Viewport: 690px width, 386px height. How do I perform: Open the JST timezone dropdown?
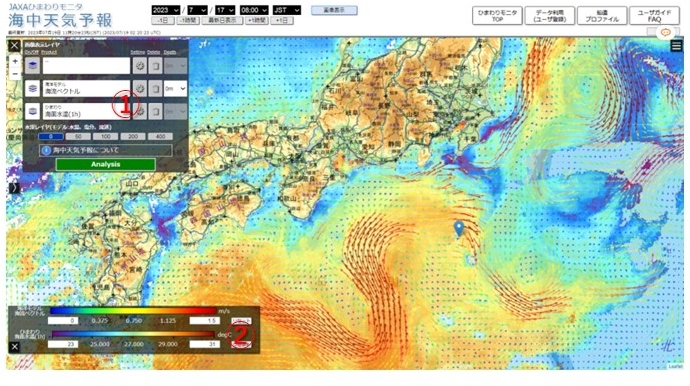[x=286, y=10]
